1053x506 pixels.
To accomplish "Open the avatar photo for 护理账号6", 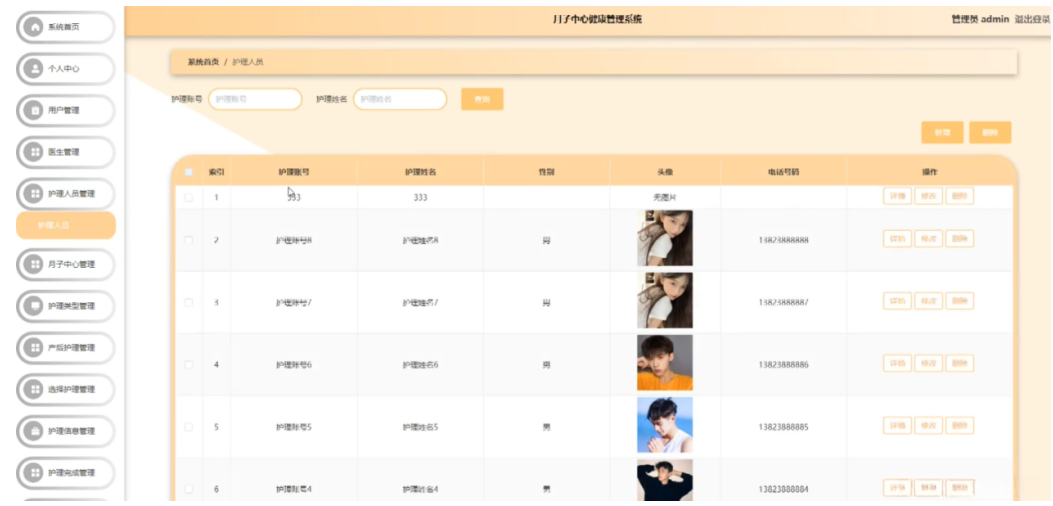I will tap(665, 363).
